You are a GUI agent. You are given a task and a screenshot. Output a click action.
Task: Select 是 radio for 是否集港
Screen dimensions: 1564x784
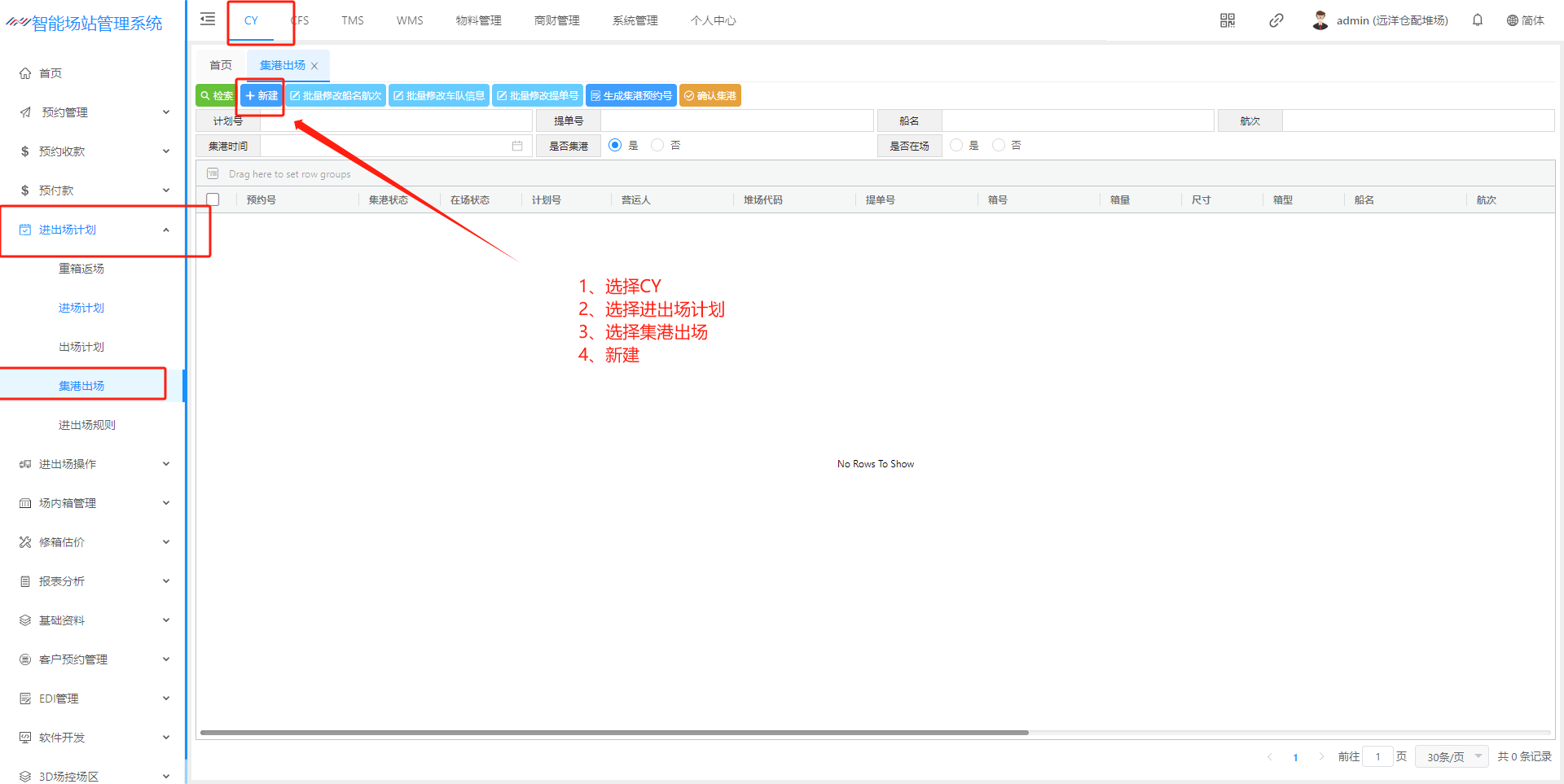[615, 145]
